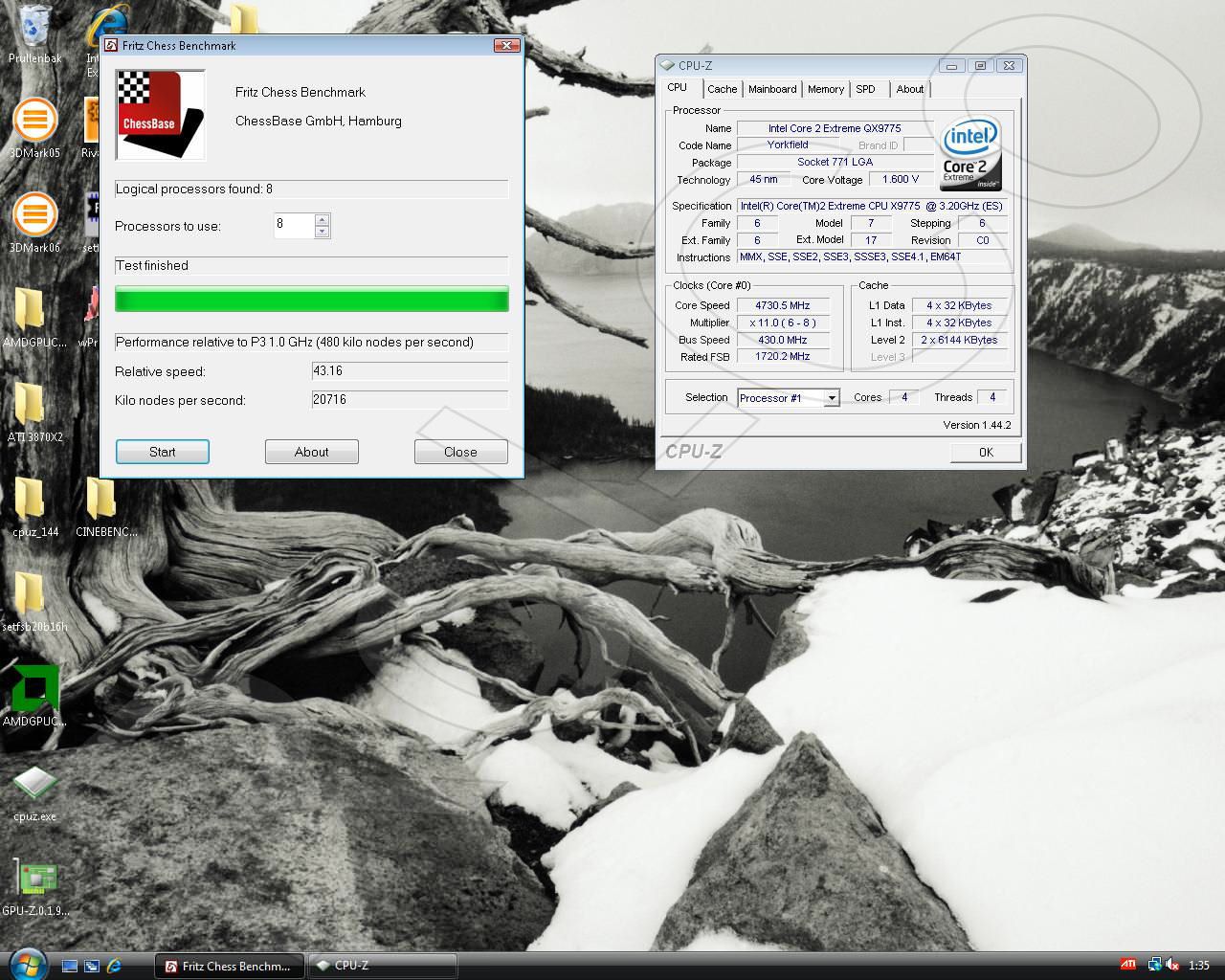This screenshot has height=980, width=1225.
Task: Click the Cores value 4 in CPU-Z
Action: tap(904, 397)
